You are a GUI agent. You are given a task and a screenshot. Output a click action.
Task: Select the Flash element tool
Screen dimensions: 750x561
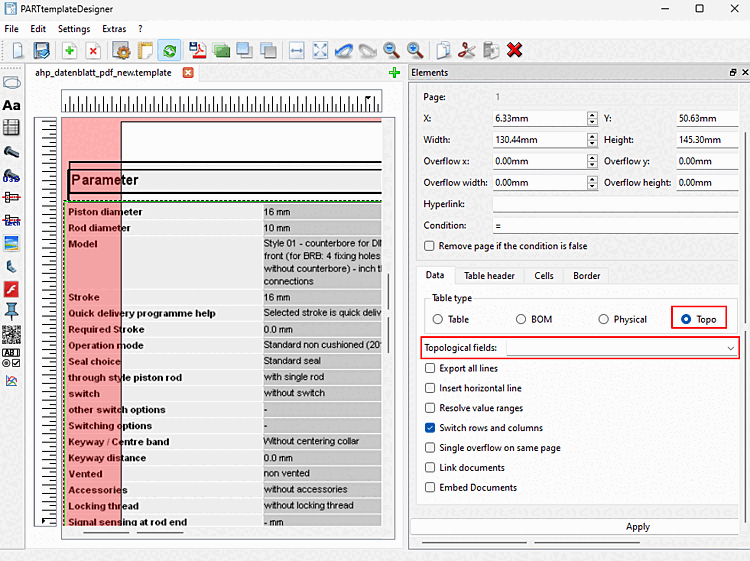[x=11, y=289]
